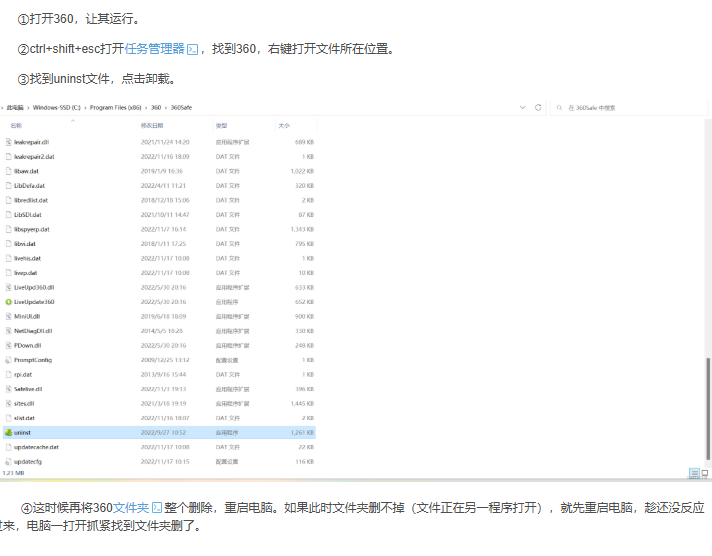Select the updatecache.dat file name
Image resolution: width=712 pixels, height=556 pixels.
[x=36, y=447]
